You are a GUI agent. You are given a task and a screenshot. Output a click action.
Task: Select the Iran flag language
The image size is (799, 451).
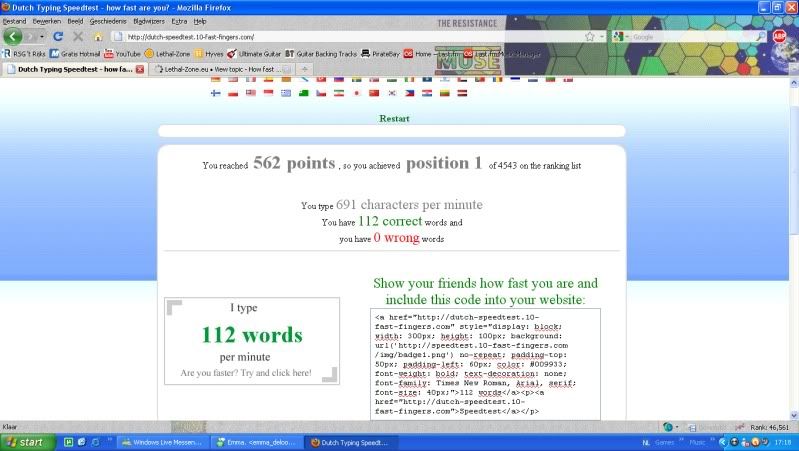click(339, 93)
